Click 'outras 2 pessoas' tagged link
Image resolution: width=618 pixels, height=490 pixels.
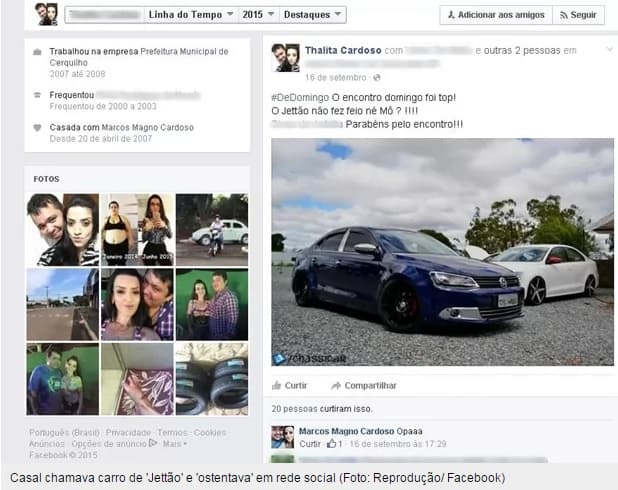522,50
